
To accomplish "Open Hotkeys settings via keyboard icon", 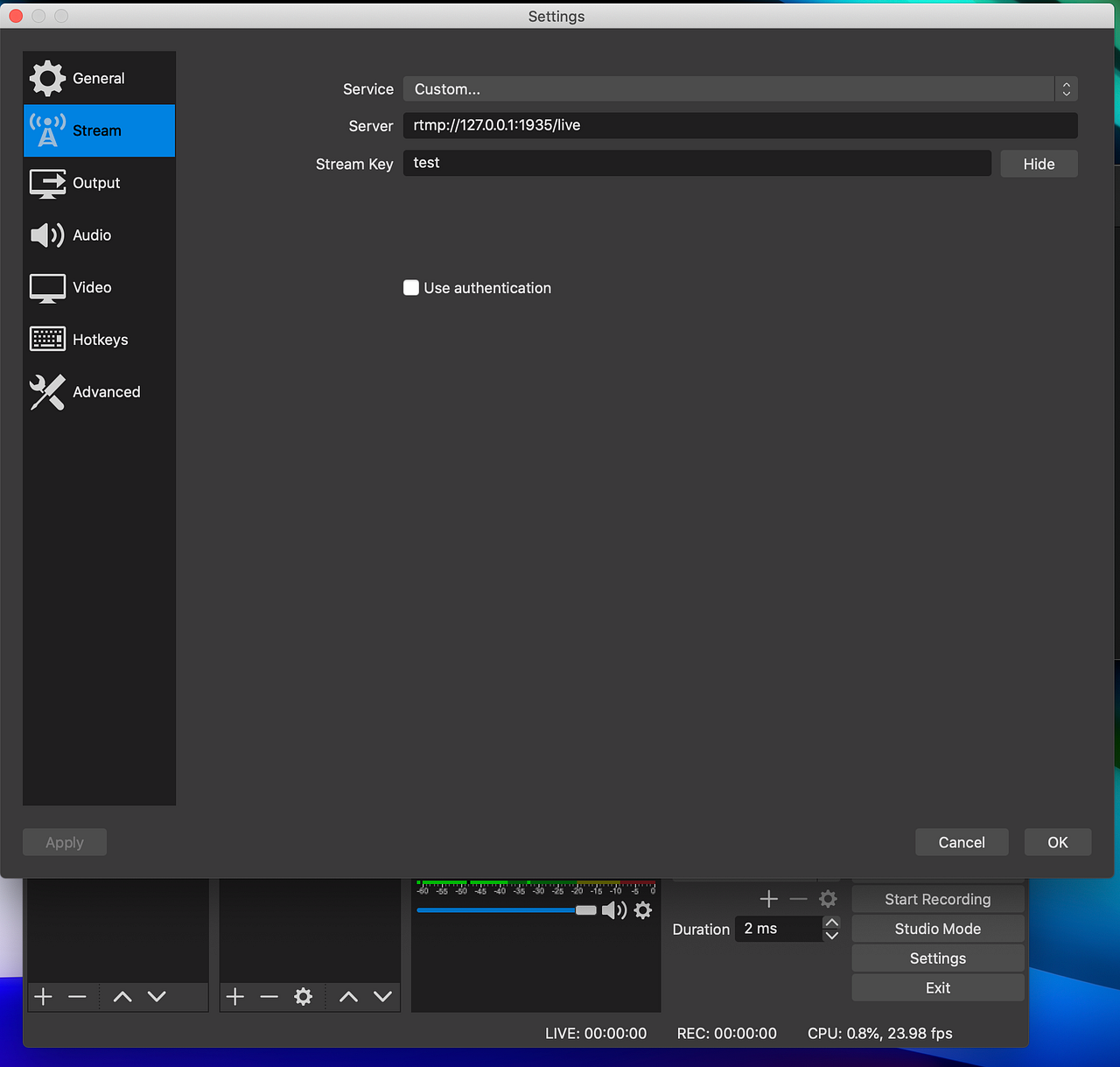I will click(47, 339).
